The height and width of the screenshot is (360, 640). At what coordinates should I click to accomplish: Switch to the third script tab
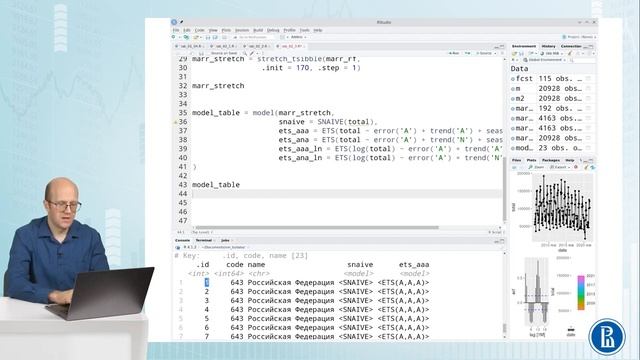[257, 46]
